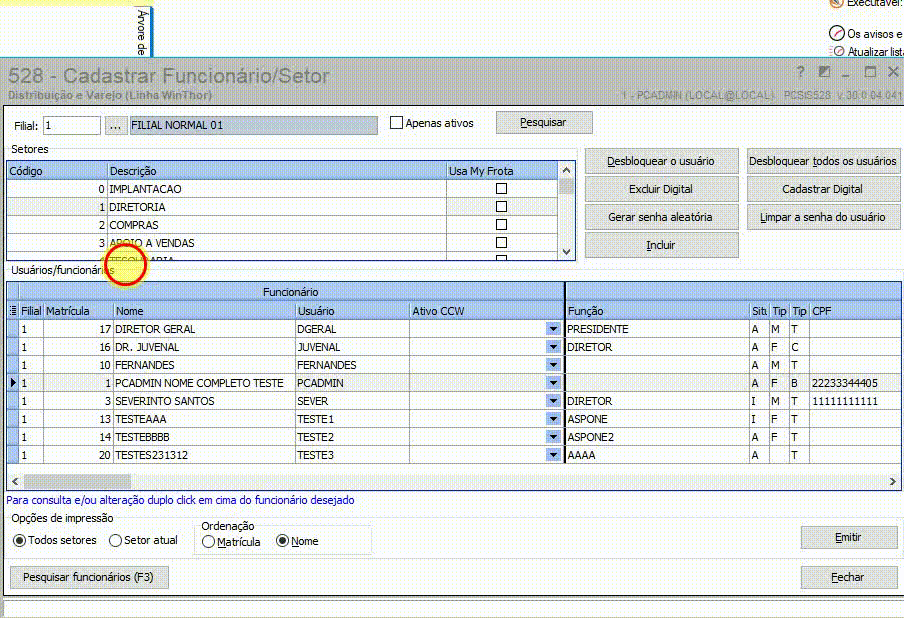Check Usa My Frota for APOIO A VENDAS
904x618 pixels.
pos(502,242)
